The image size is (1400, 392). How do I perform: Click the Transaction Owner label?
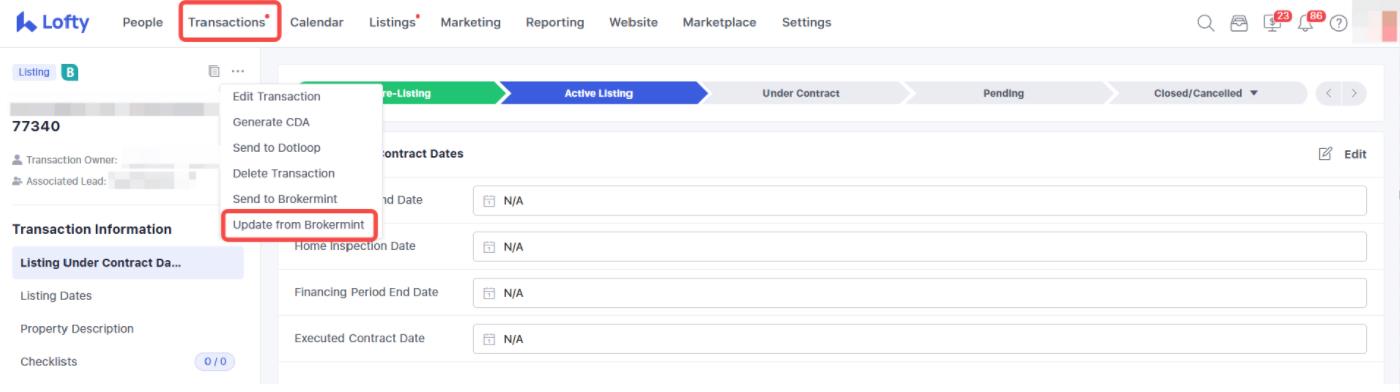(71, 160)
